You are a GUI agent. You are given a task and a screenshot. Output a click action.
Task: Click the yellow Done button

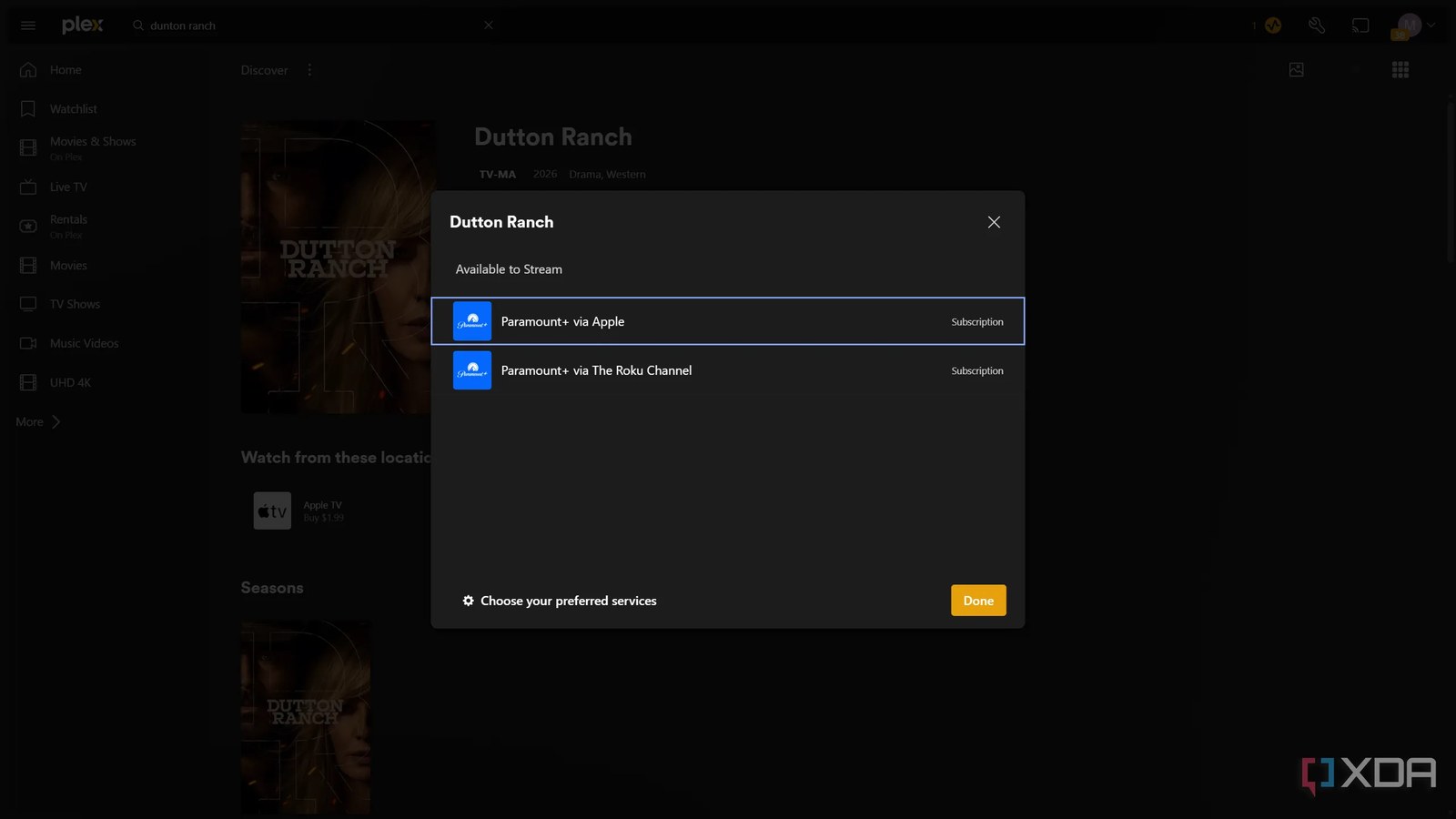(978, 601)
